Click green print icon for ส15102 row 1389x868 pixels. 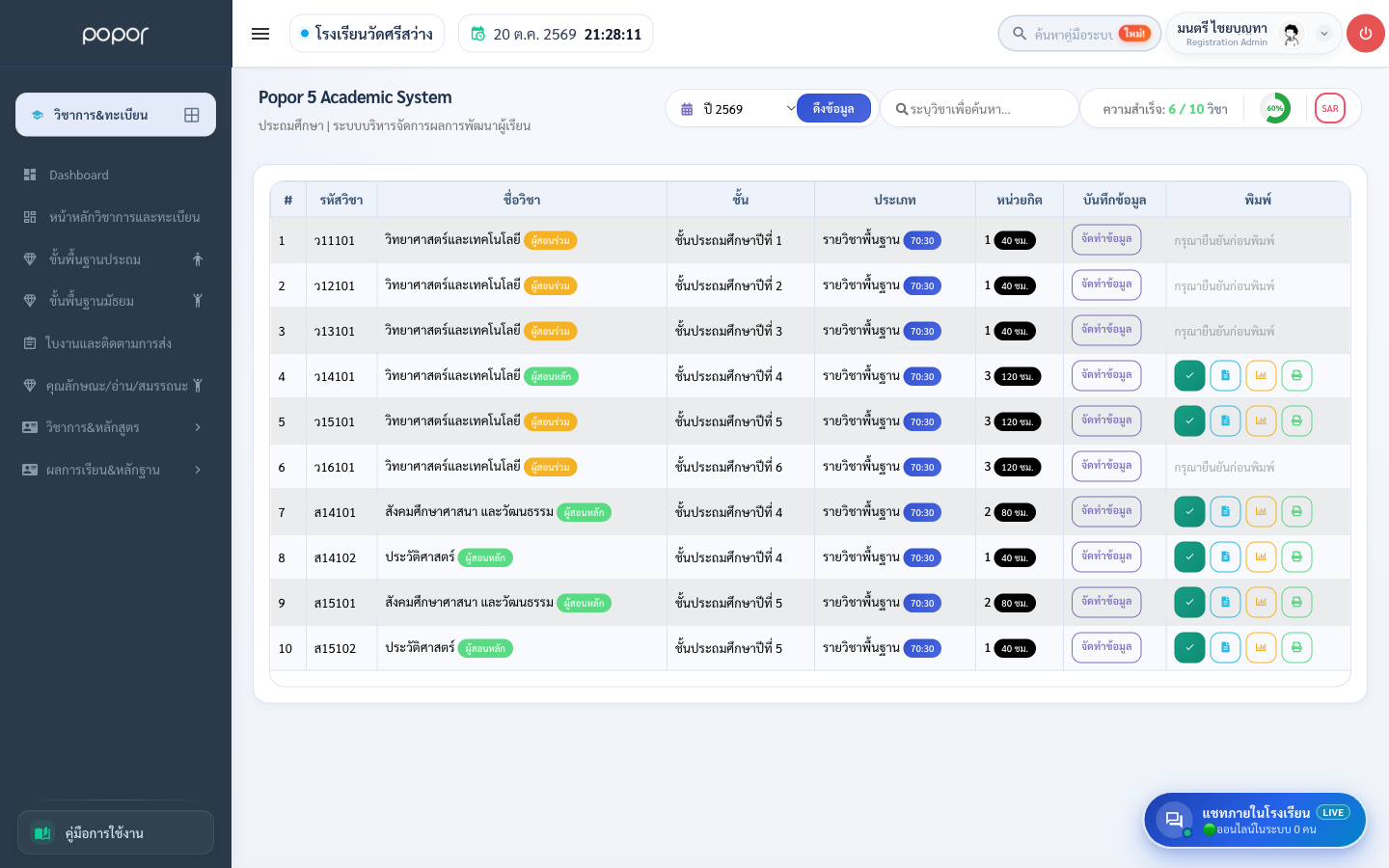point(1296,648)
